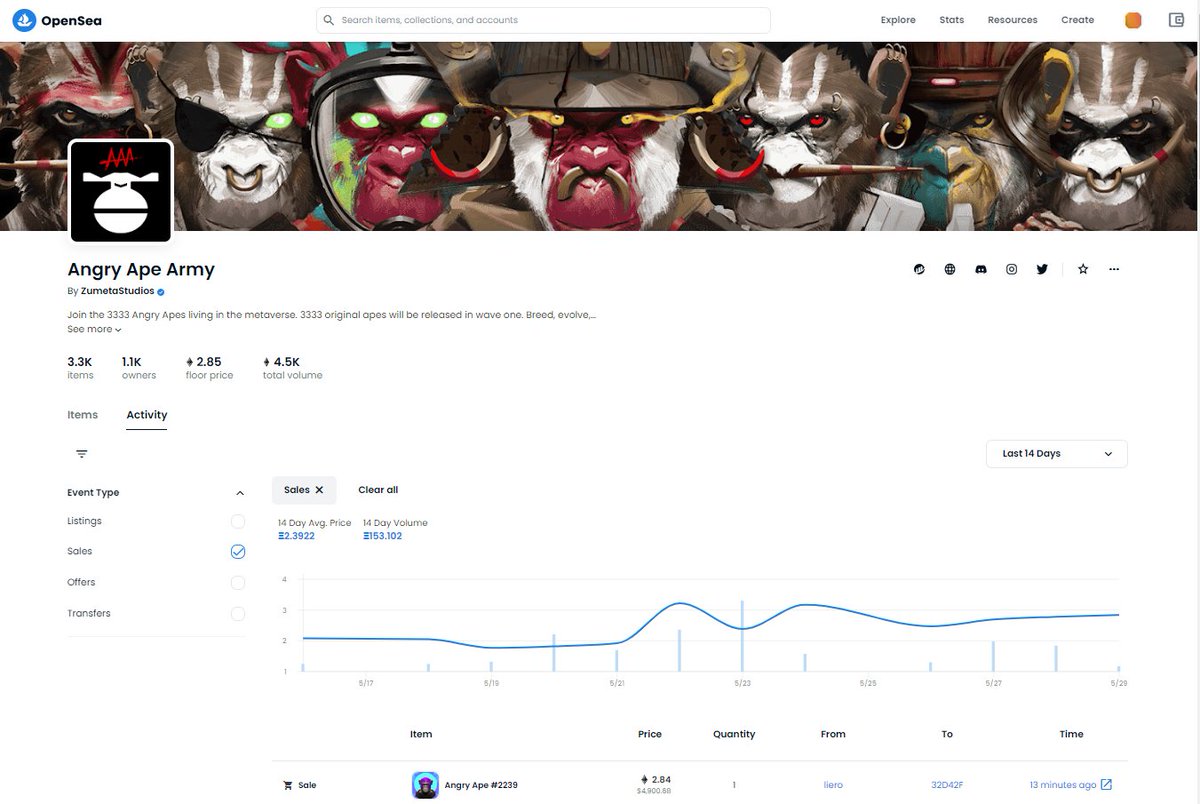1200x804 pixels.
Task: Switch to the Items tab
Action: click(x=83, y=415)
